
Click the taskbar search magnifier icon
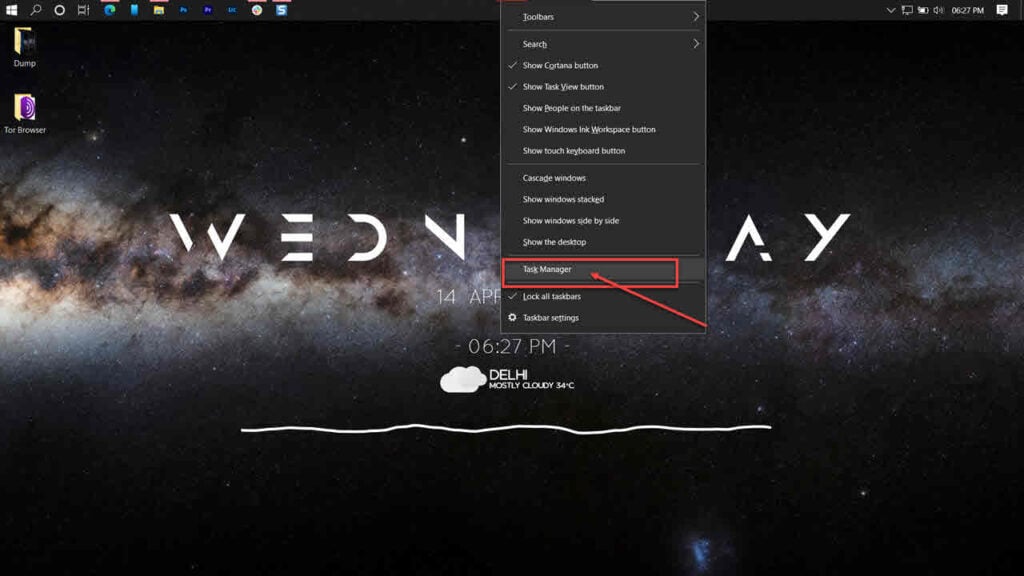(x=36, y=10)
